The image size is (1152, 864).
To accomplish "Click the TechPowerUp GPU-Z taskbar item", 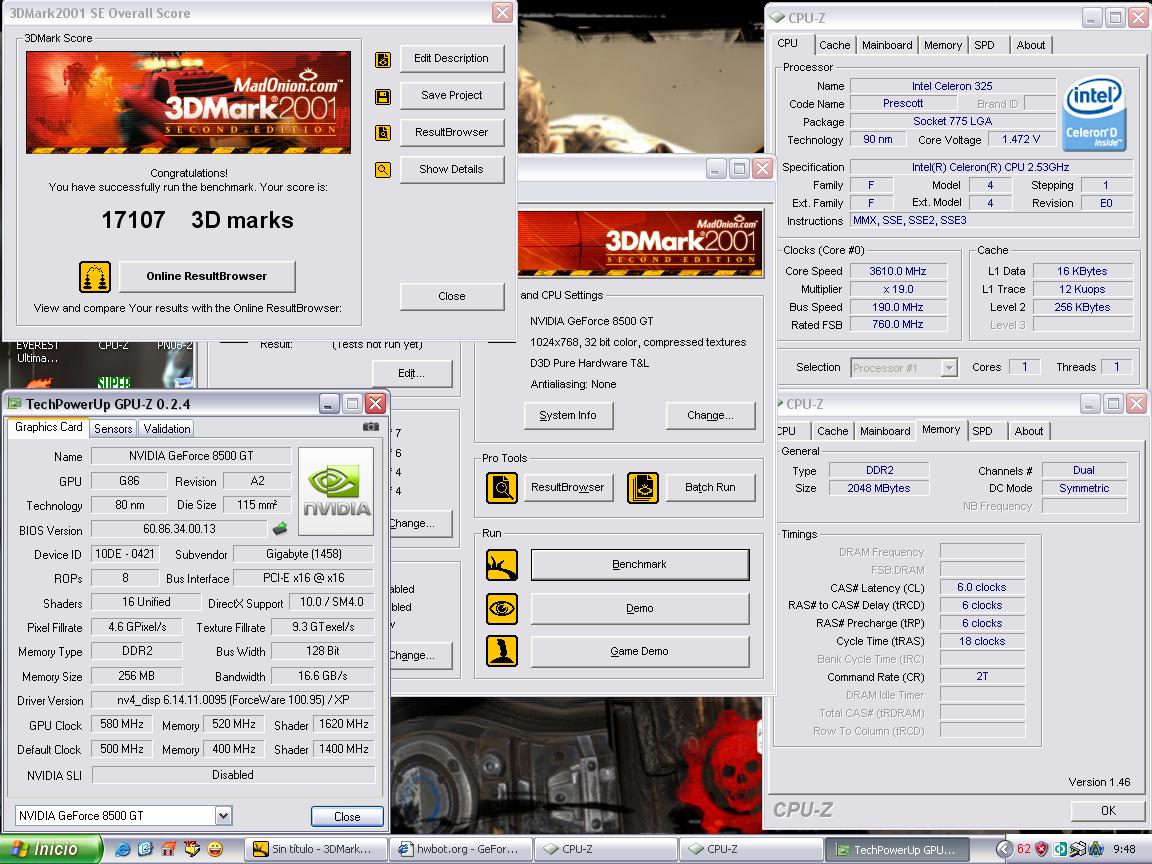I will (897, 849).
